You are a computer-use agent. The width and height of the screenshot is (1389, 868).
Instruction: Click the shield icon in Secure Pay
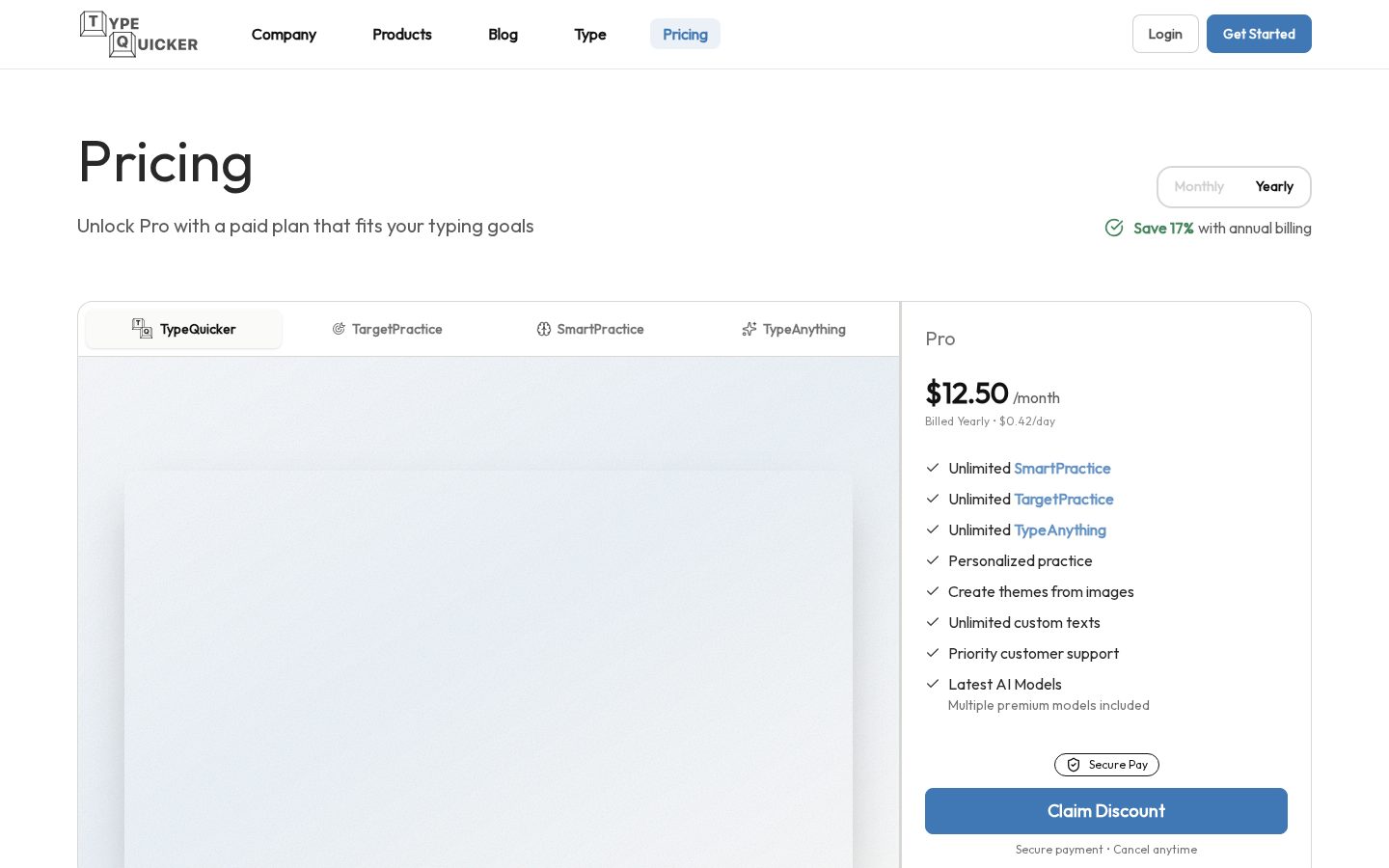pos(1074,765)
